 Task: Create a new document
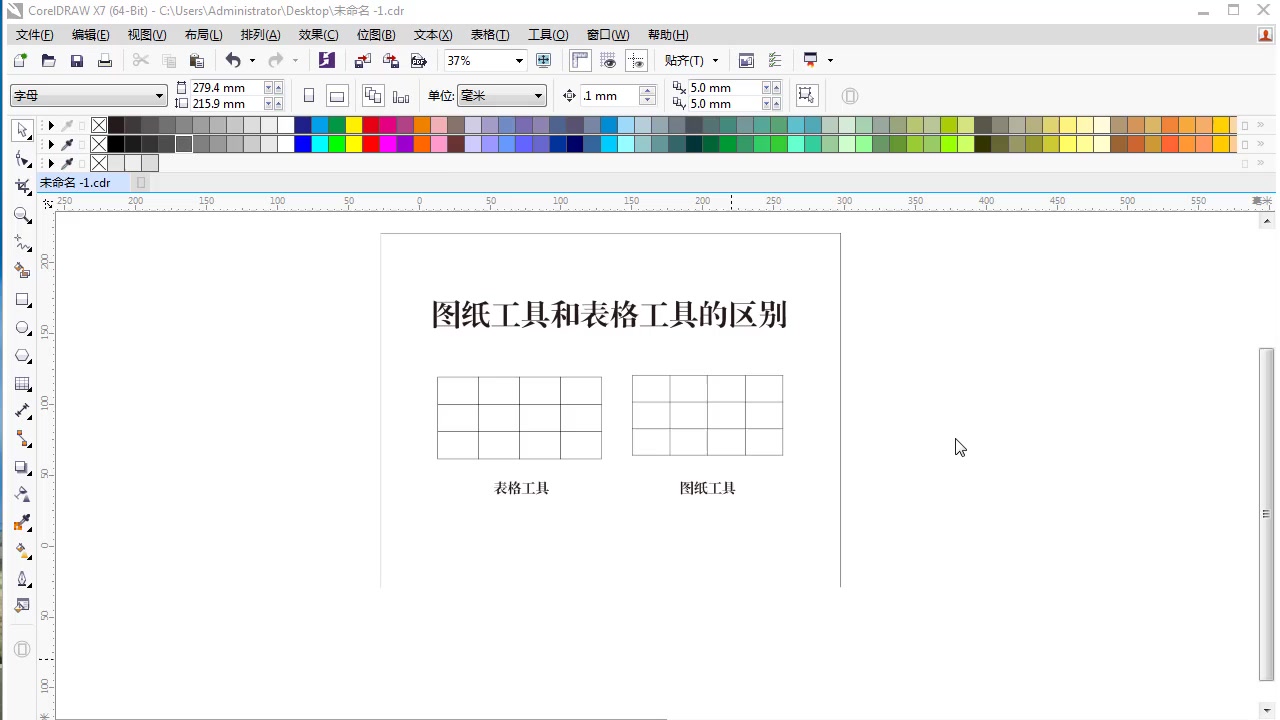click(20, 61)
